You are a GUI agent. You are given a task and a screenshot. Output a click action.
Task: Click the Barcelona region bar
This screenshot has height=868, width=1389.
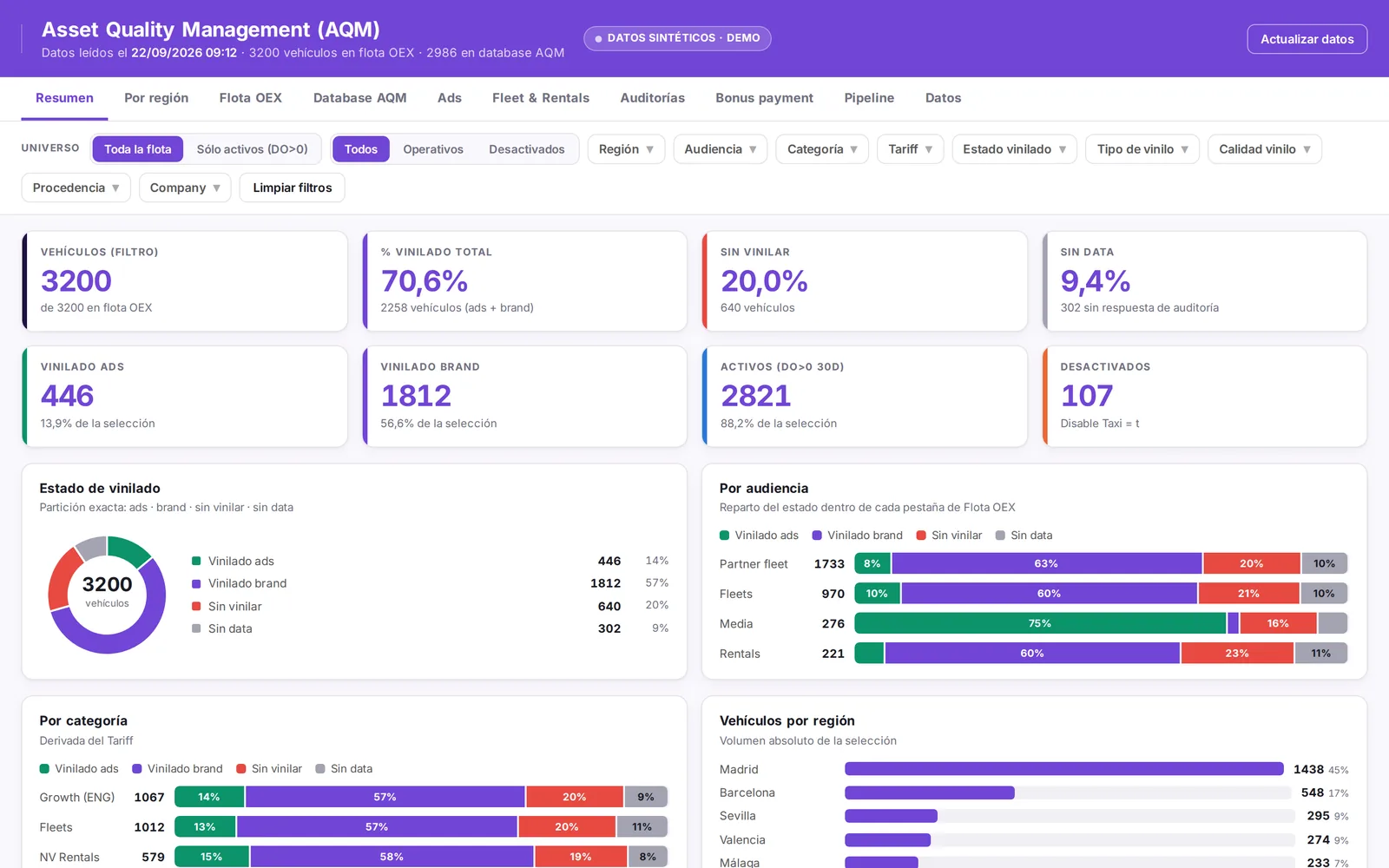tap(930, 792)
